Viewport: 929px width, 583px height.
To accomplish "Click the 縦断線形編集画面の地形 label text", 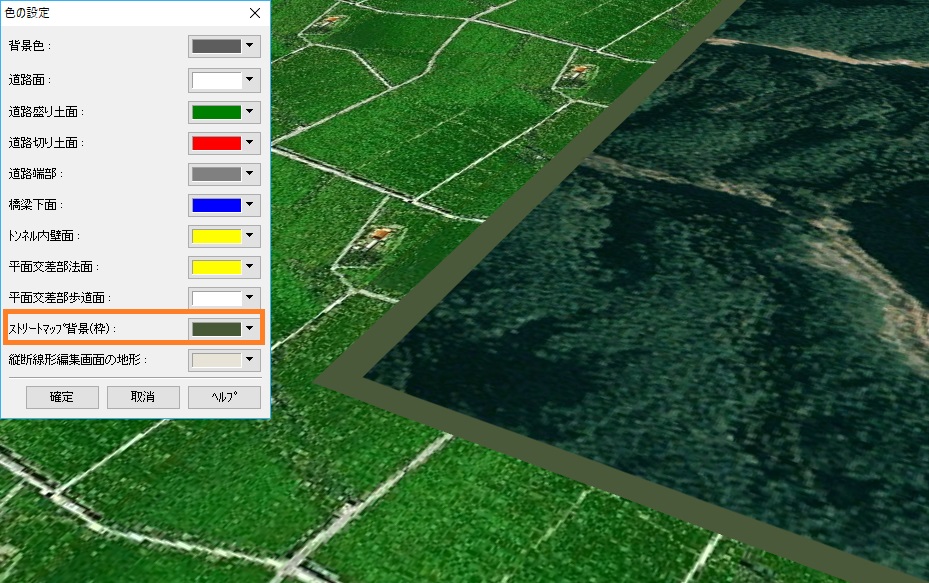I will point(78,360).
